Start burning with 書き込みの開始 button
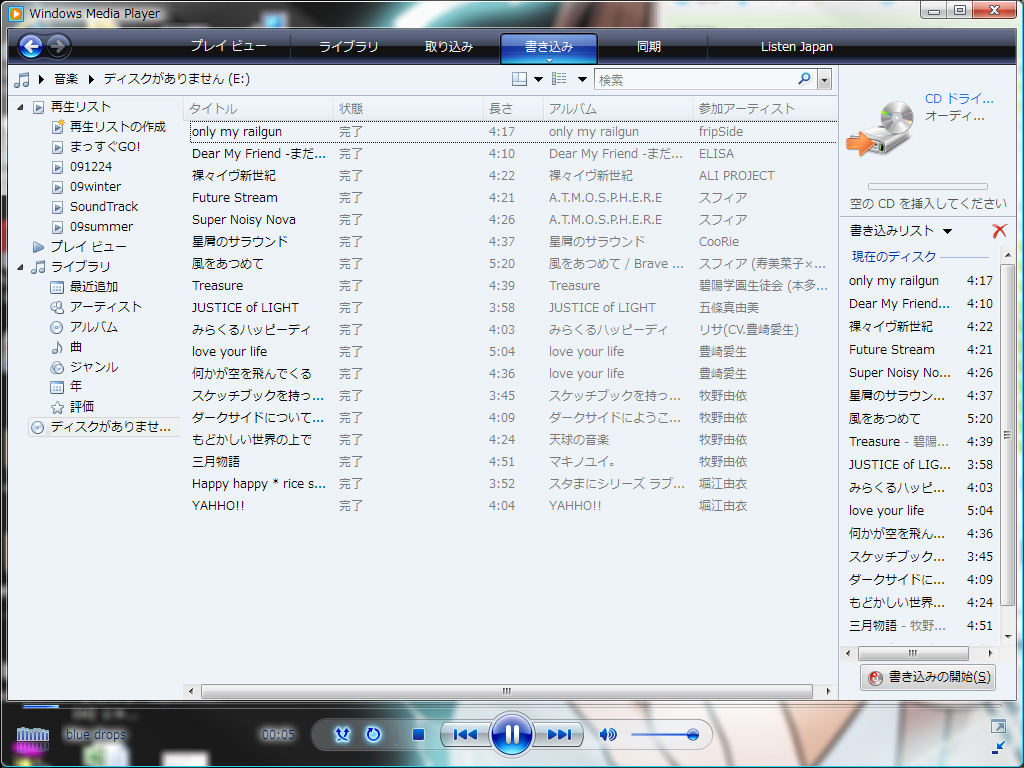Screen dimensions: 1024x768 pyautogui.click(x=929, y=677)
